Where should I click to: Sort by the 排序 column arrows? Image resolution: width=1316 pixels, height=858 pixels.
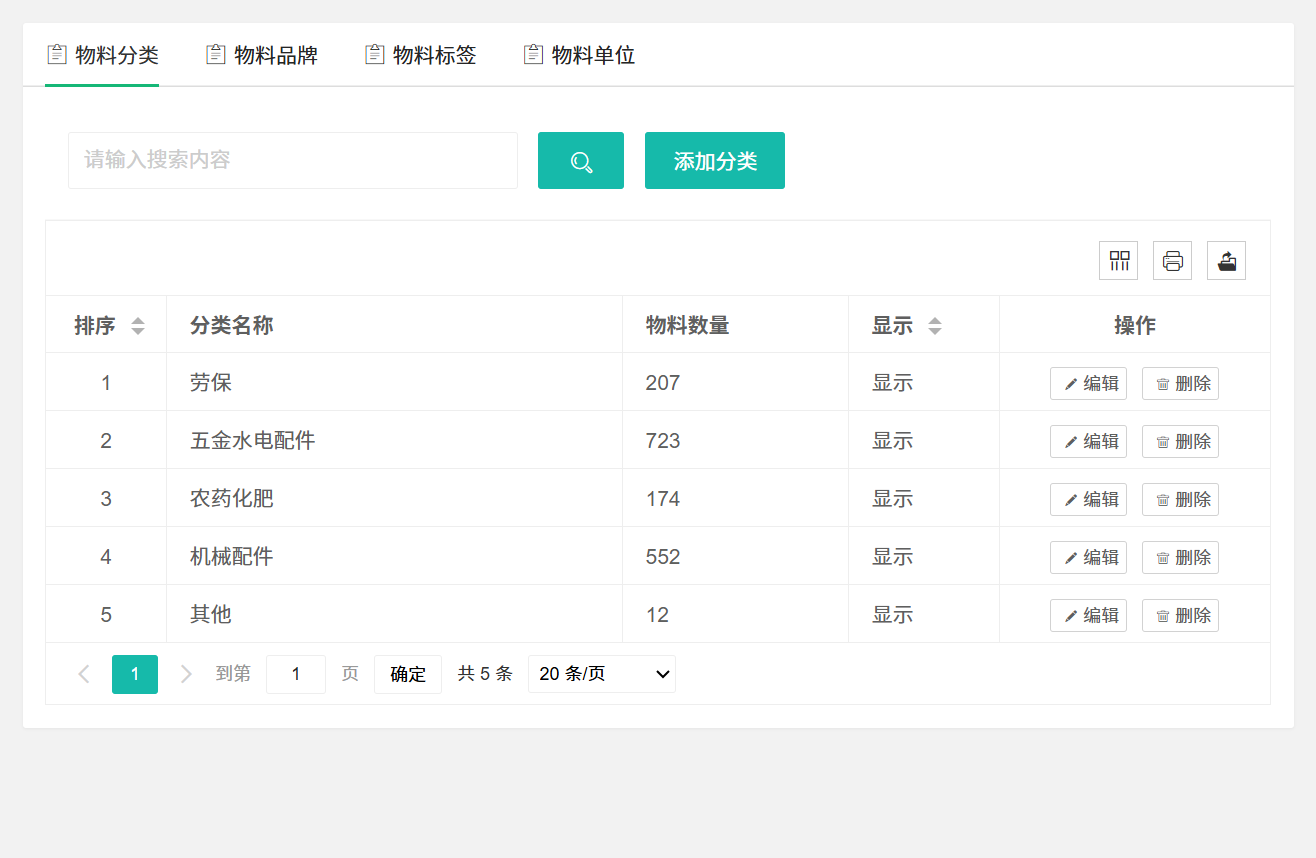click(x=138, y=326)
